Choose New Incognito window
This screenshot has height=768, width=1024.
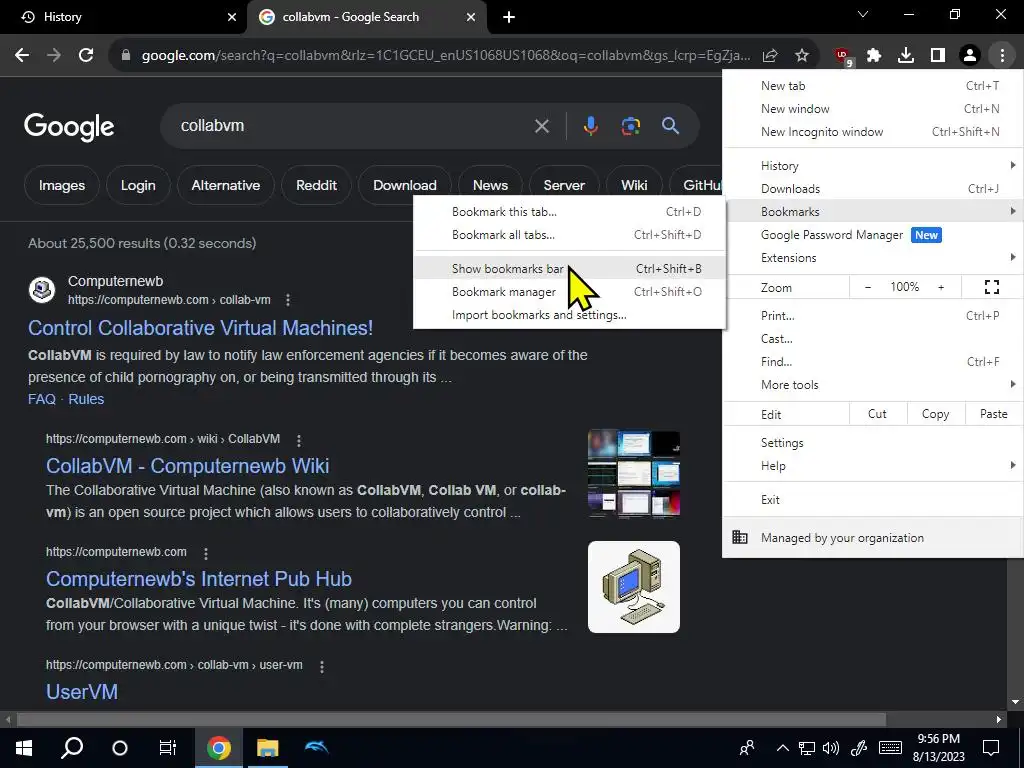coord(872,132)
